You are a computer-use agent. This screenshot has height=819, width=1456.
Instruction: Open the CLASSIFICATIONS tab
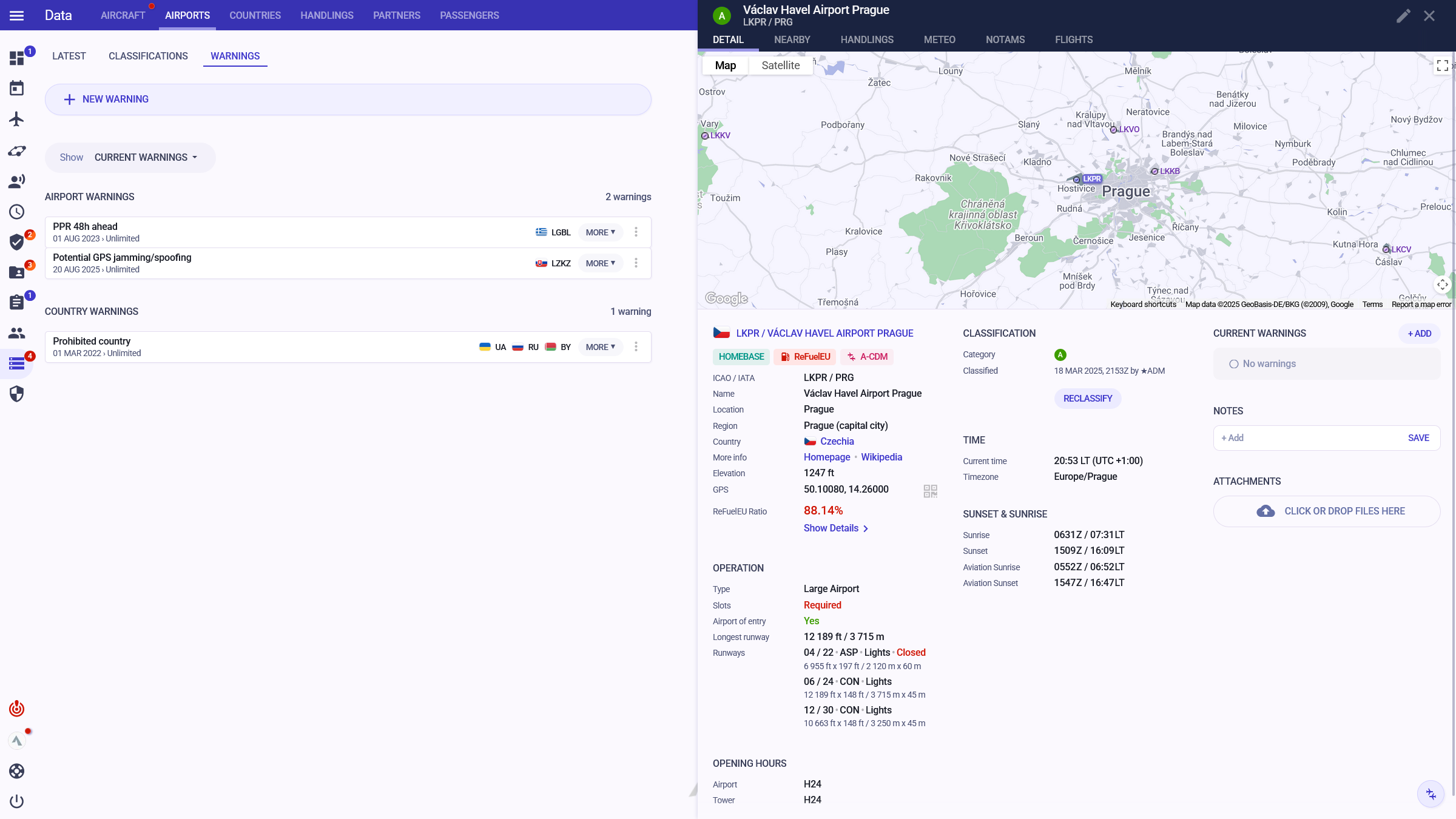click(148, 56)
